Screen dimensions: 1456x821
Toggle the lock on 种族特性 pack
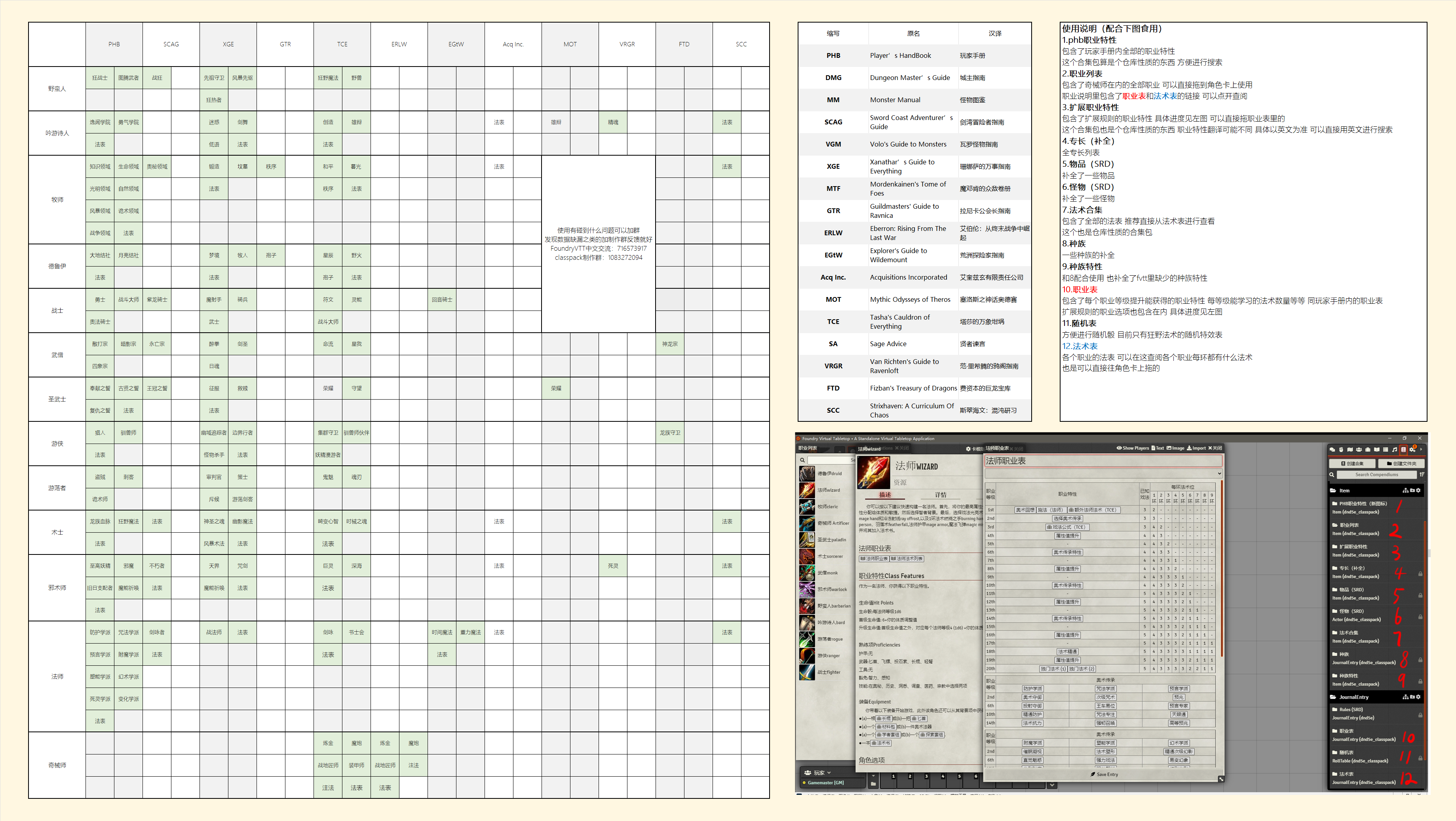tap(1420, 681)
